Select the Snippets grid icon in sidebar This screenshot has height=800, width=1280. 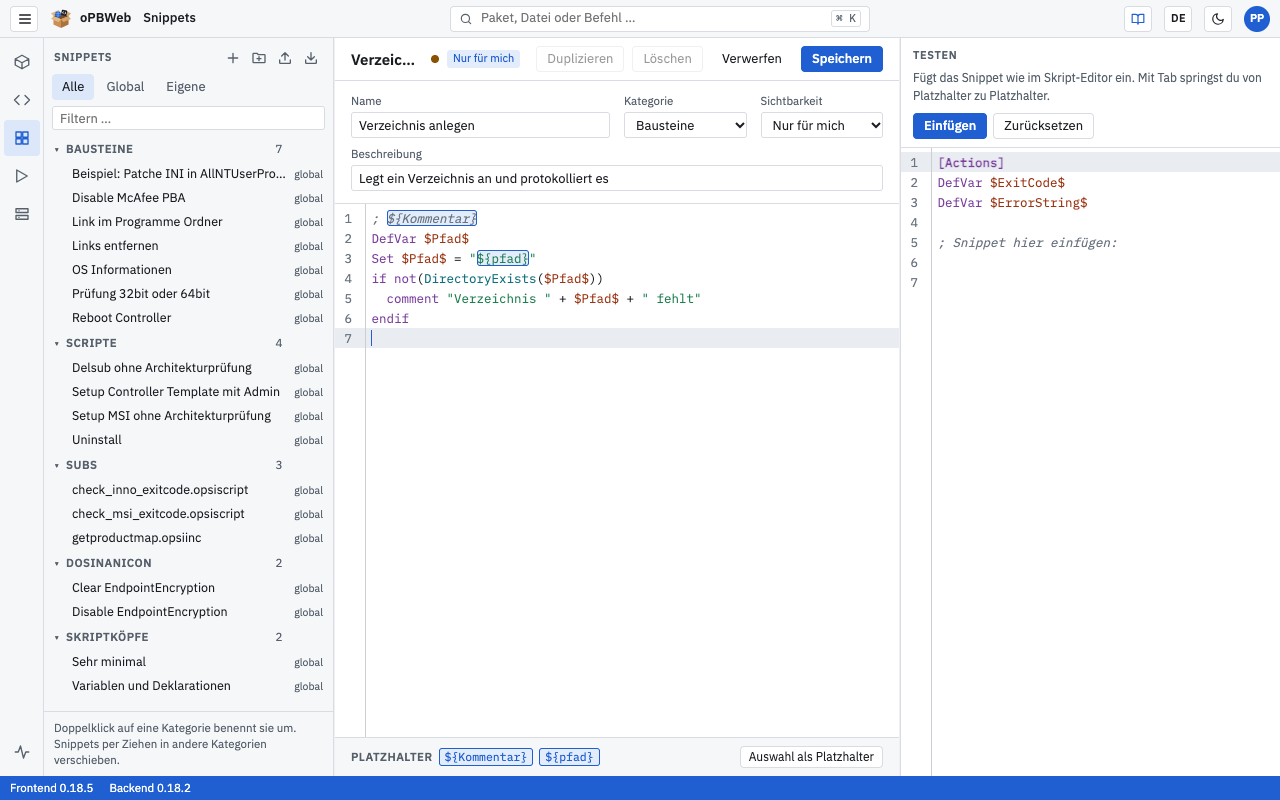[x=22, y=138]
